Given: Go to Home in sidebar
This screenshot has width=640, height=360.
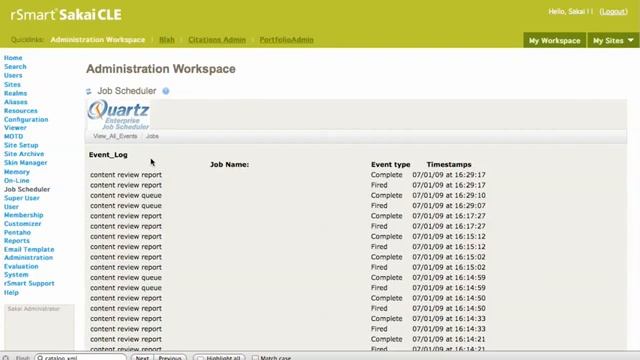Looking at the screenshot, I should point(13,58).
